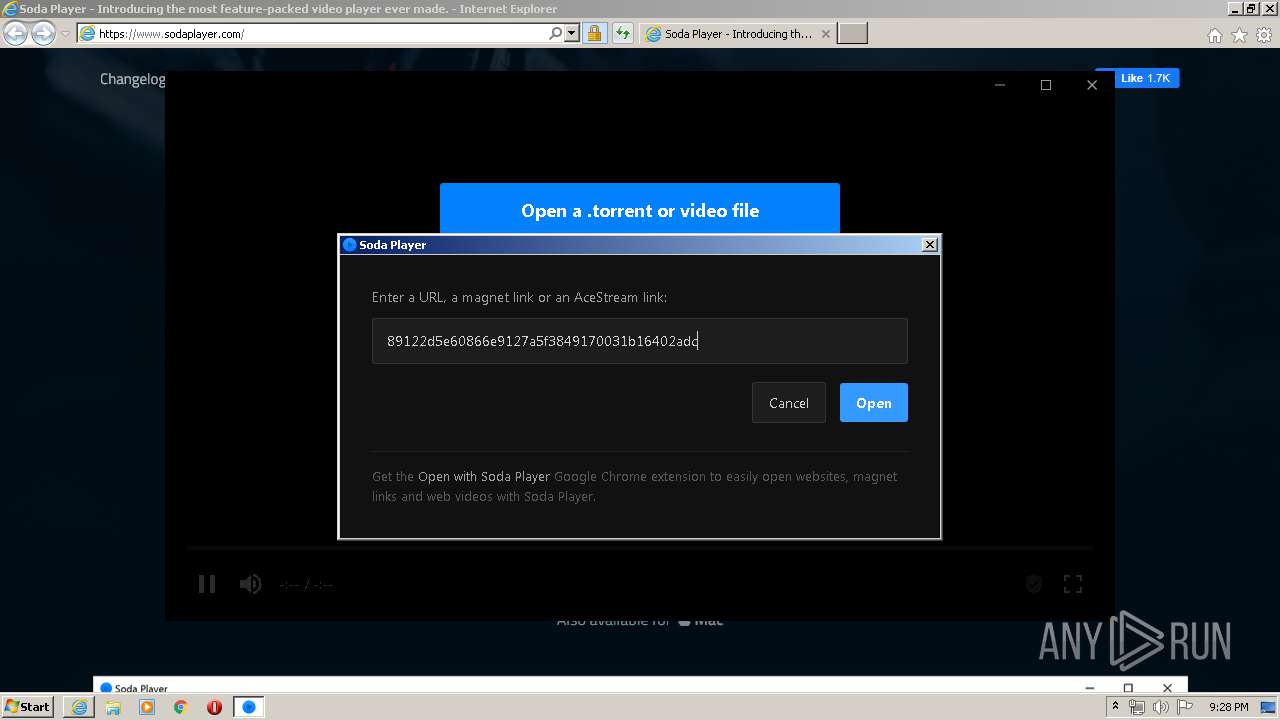Click the Open button in Soda Player dialog
This screenshot has height=720, width=1280.
873,403
